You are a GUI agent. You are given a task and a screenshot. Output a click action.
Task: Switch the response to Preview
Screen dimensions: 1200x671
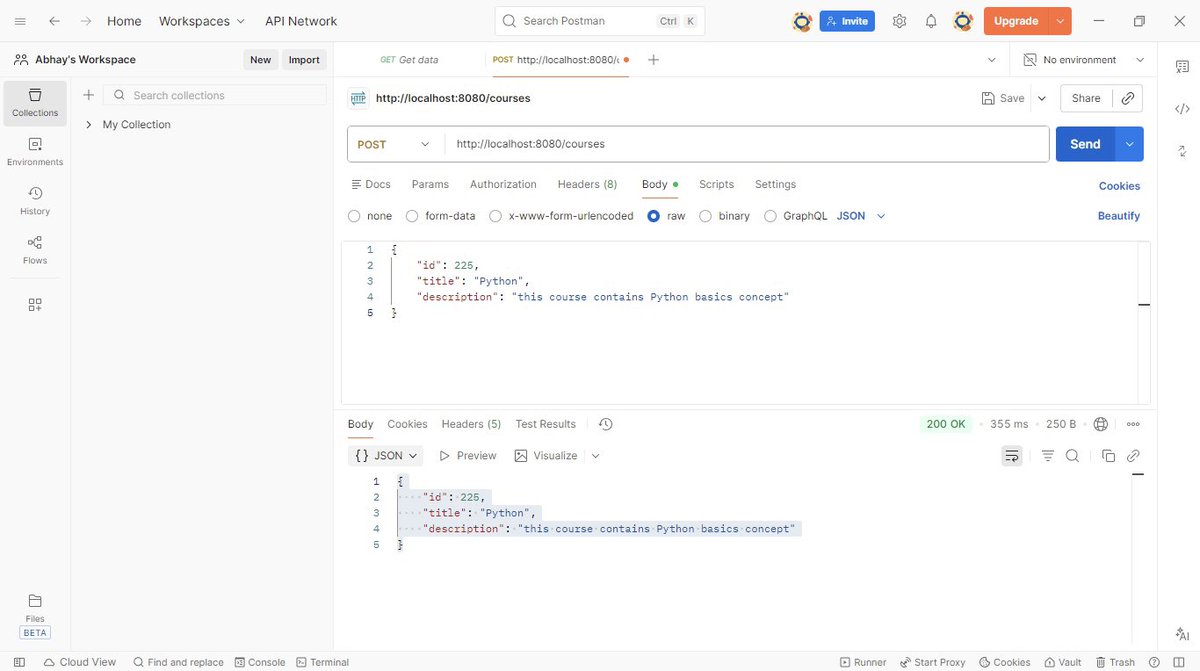click(467, 455)
